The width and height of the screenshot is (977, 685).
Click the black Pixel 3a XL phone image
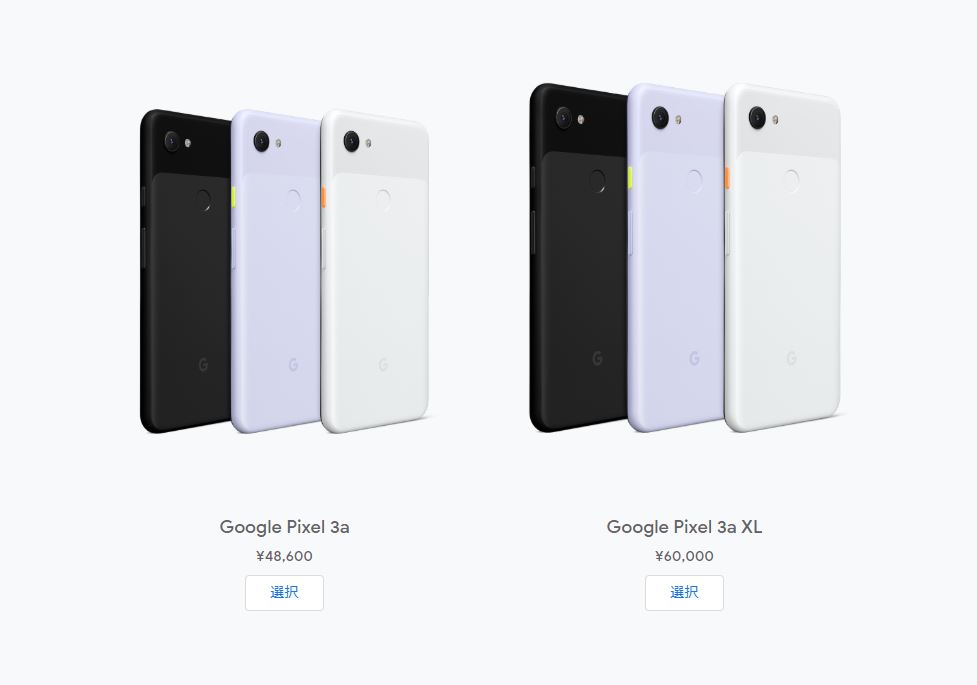coord(578,257)
